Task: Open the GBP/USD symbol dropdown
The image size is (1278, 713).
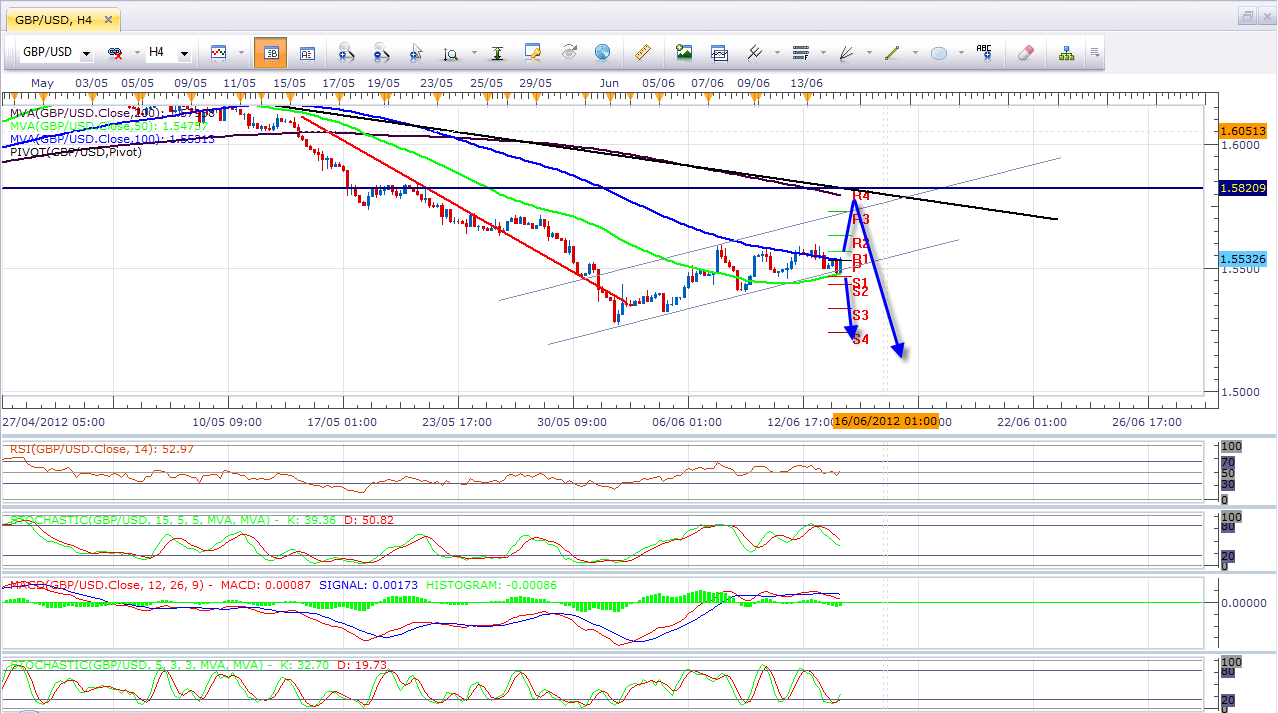Action: tap(87, 54)
